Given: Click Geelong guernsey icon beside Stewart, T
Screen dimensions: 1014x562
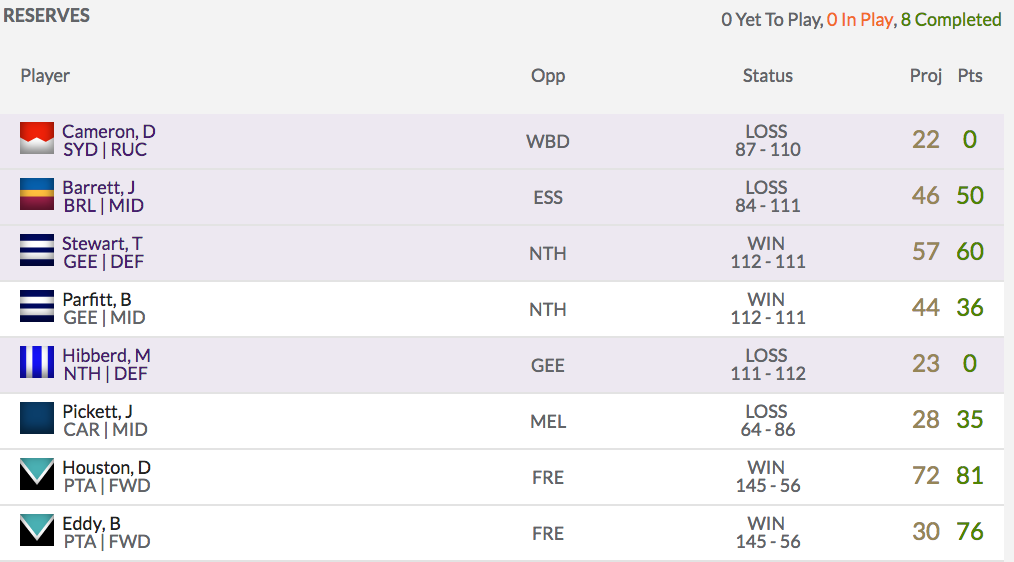Looking at the screenshot, I should click(x=37, y=250).
